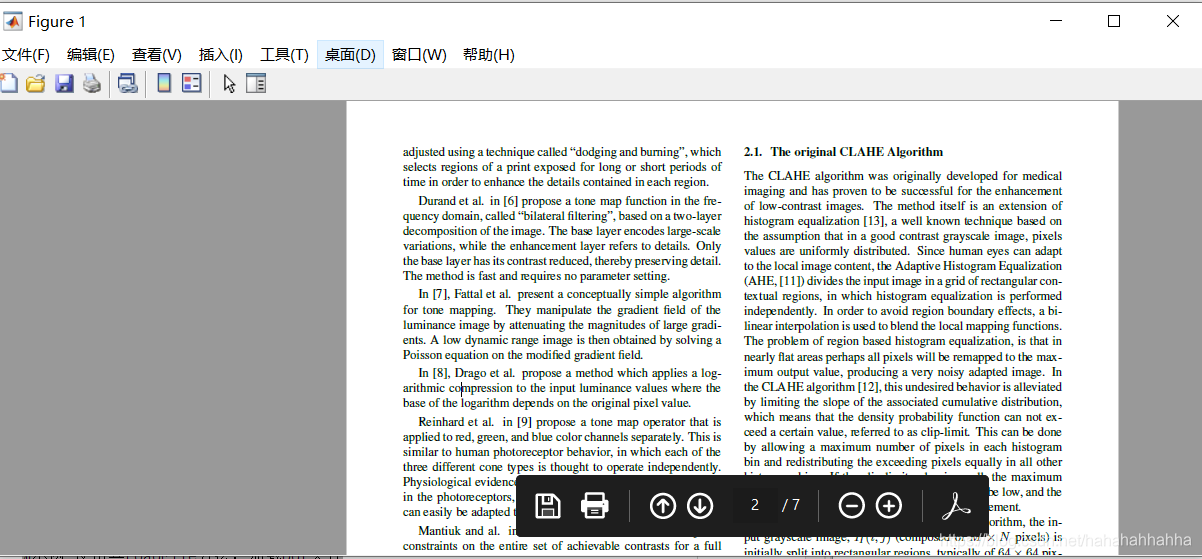1202x559 pixels.
Task: Save the PDF from the floating toolbar
Action: (x=548, y=506)
